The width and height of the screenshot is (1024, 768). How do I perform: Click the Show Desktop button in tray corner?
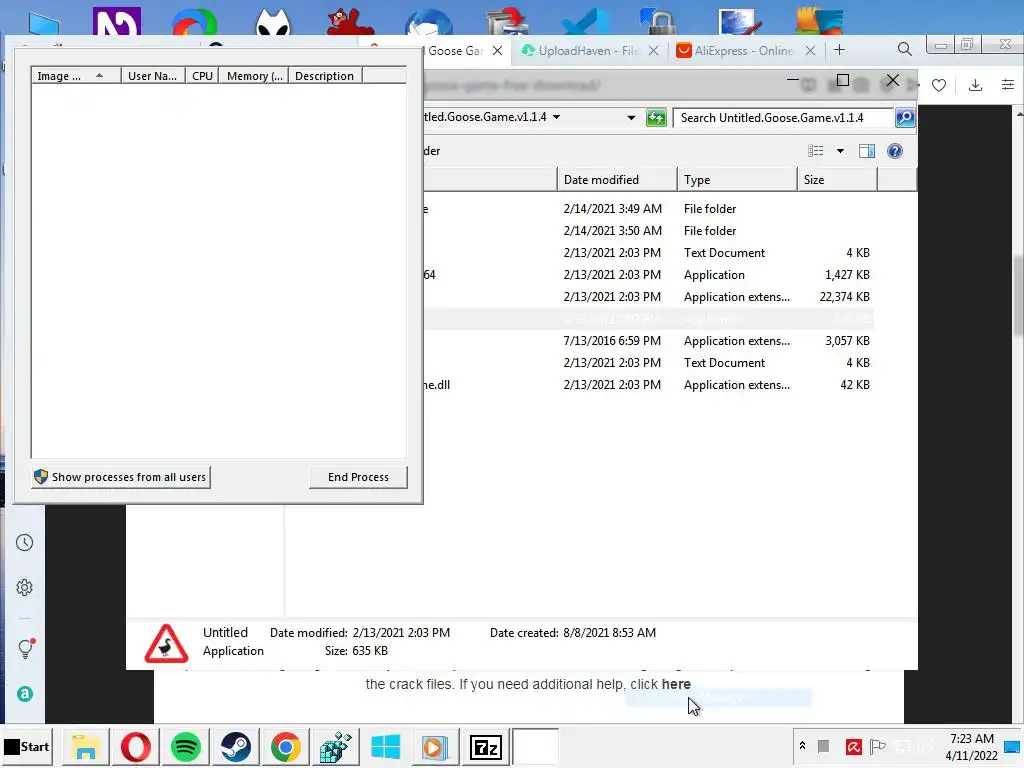point(1013,747)
